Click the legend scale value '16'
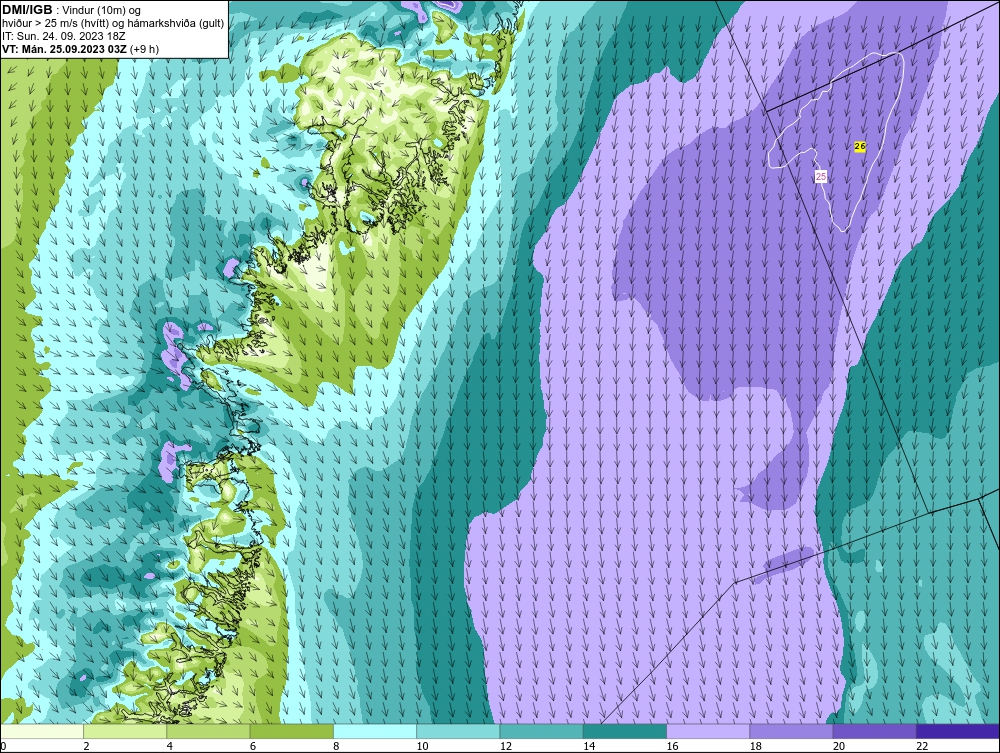Image resolution: width=1000 pixels, height=753 pixels. click(x=672, y=747)
